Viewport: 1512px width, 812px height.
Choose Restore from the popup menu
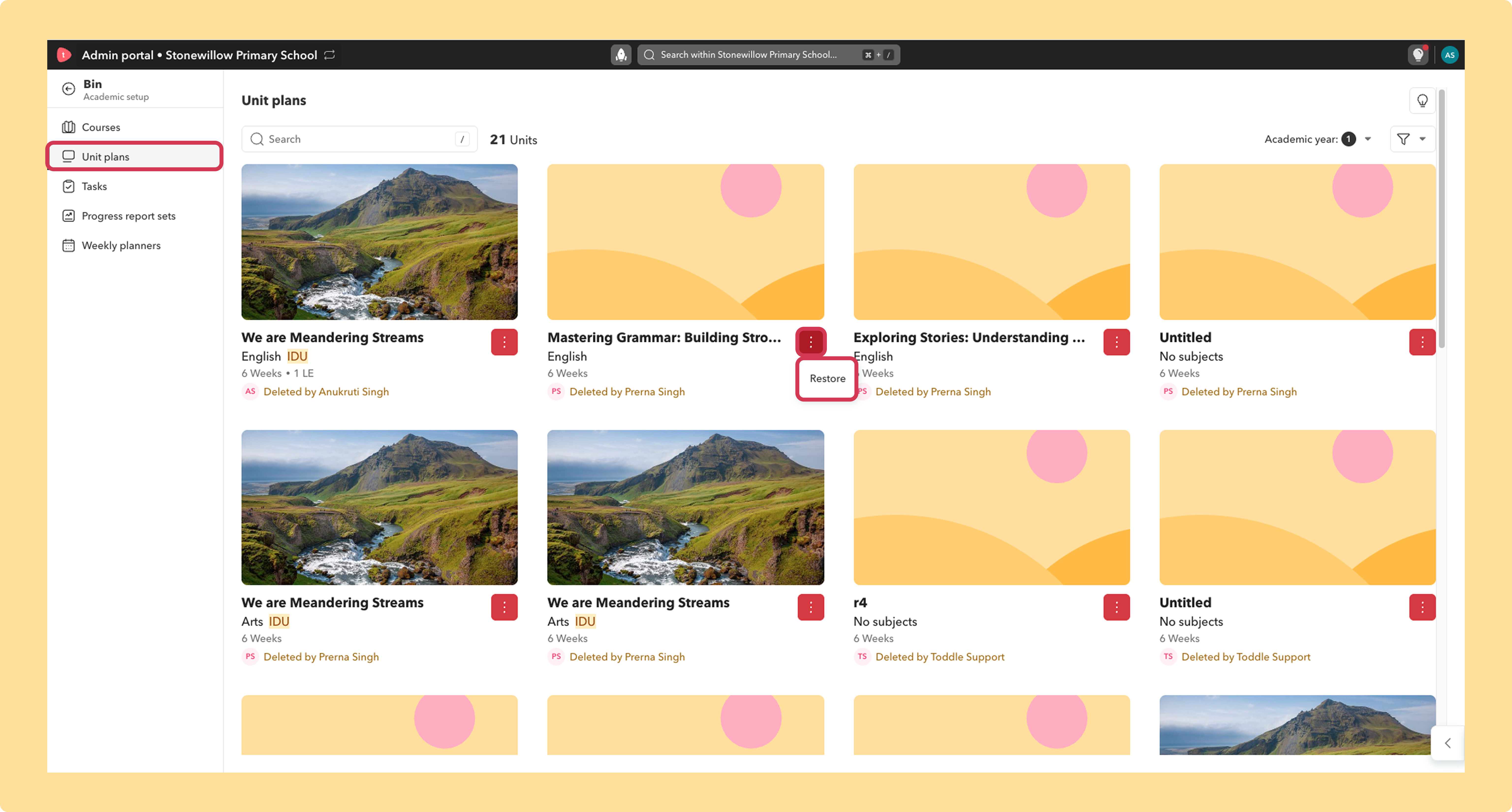coord(827,378)
